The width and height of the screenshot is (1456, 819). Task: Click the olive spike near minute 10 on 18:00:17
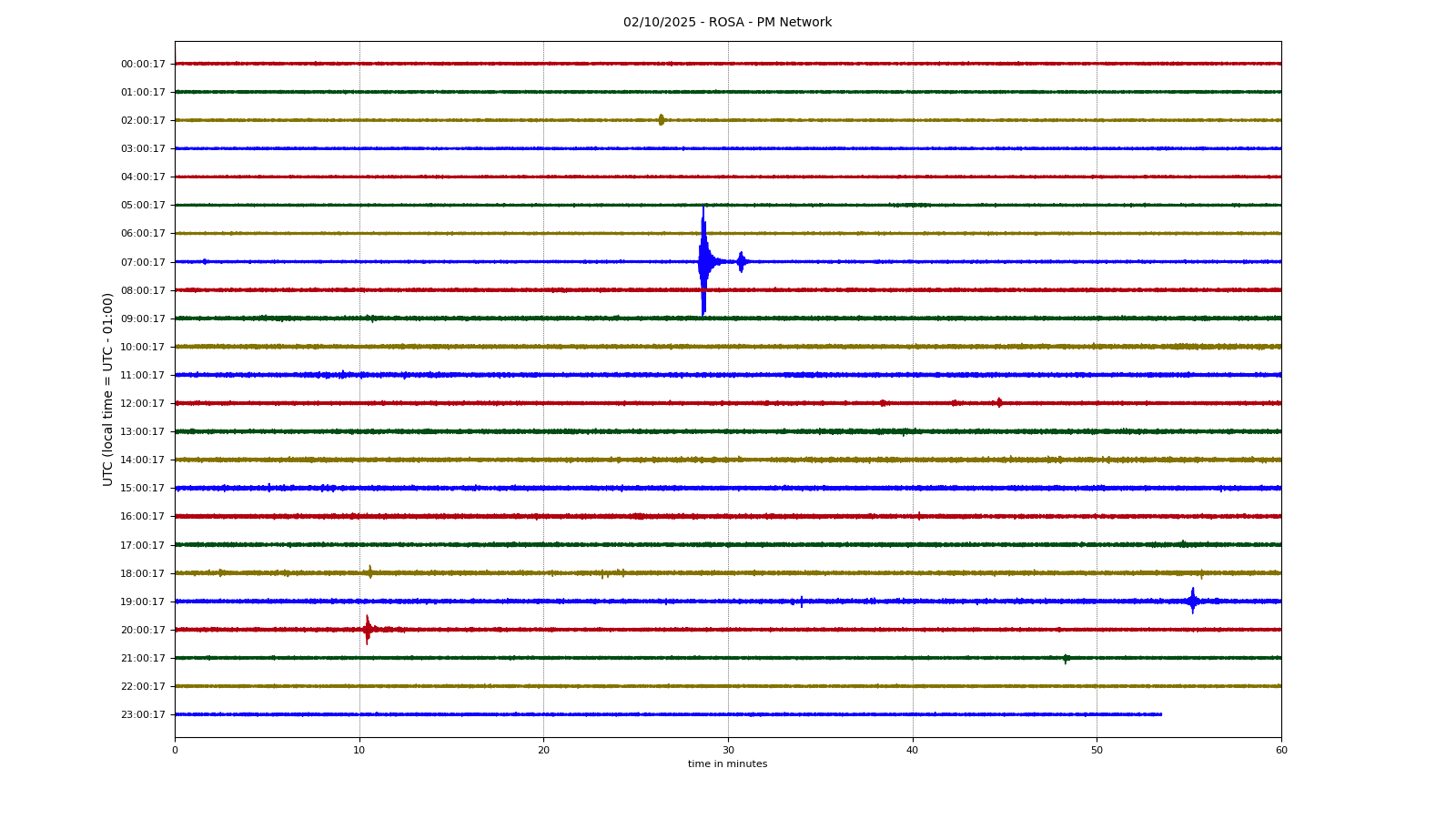coord(369,572)
